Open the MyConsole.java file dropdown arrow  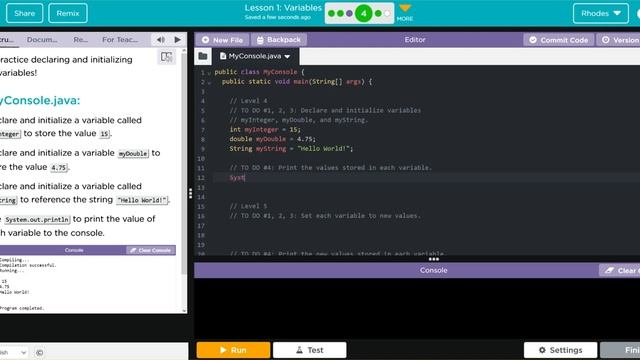[x=287, y=56]
